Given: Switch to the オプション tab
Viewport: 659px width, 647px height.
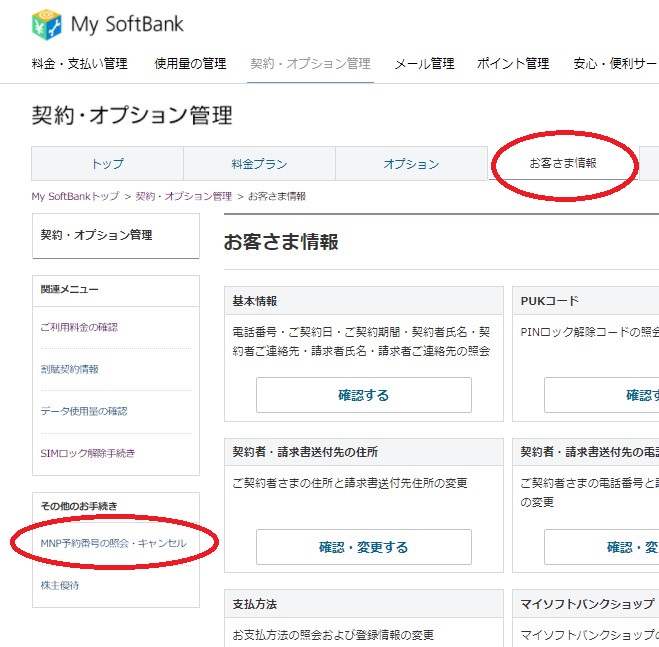Looking at the screenshot, I should [411, 164].
